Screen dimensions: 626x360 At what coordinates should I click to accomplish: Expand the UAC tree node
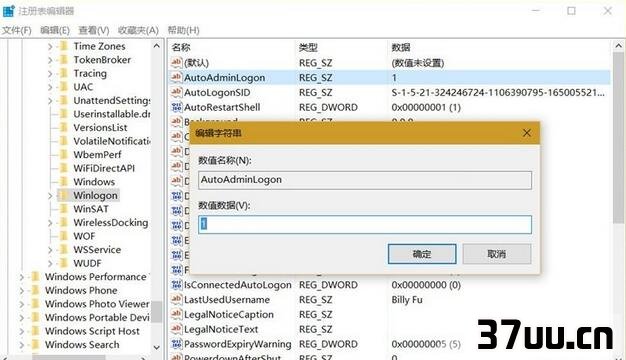point(50,87)
